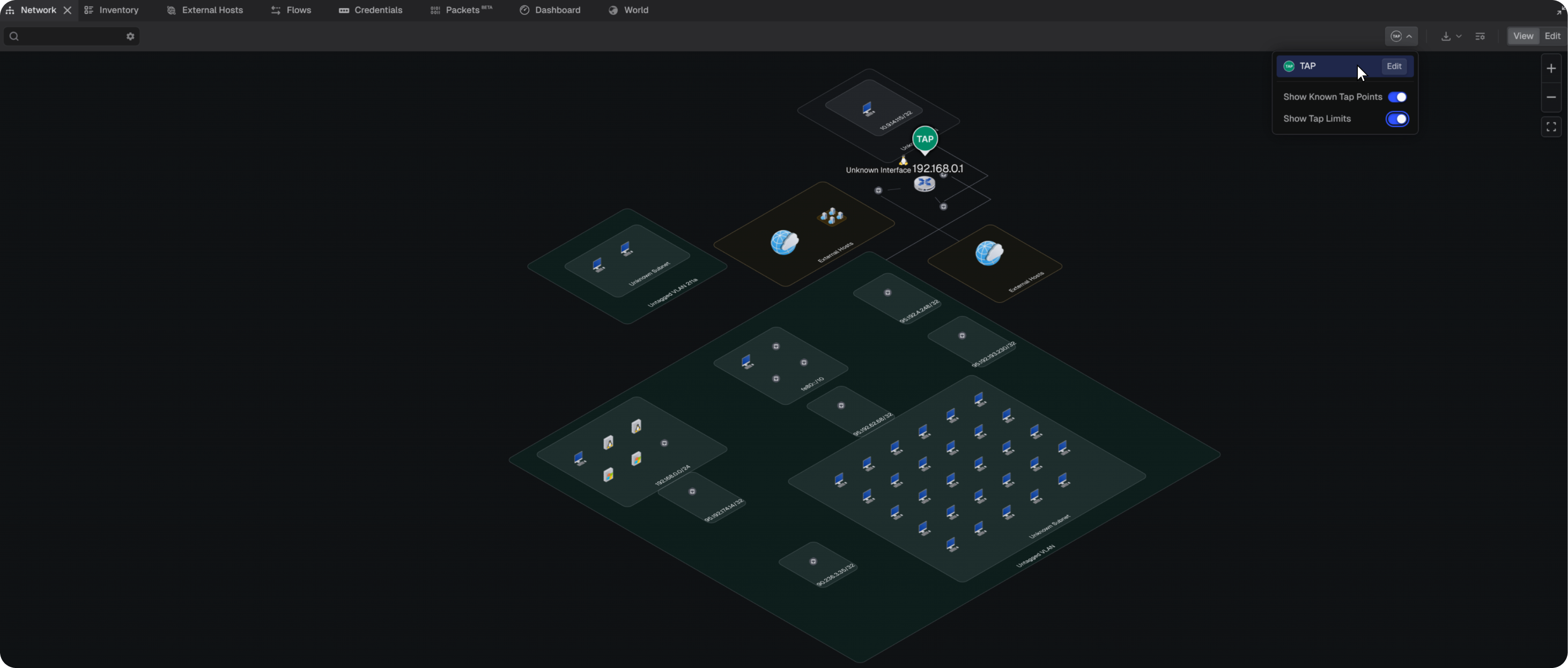Switch to the Dashboard tab
Viewport: 1568px width, 668px height.
click(x=550, y=10)
